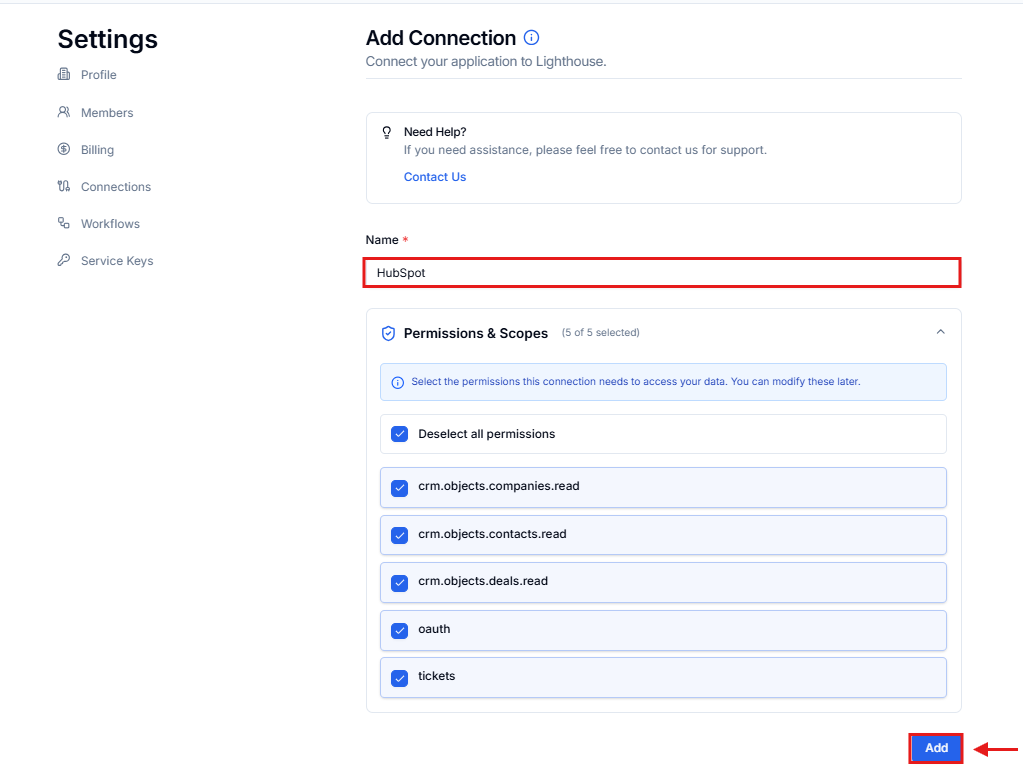Uncheck the tickets permission checkbox
The height and width of the screenshot is (775, 1023).
click(399, 678)
